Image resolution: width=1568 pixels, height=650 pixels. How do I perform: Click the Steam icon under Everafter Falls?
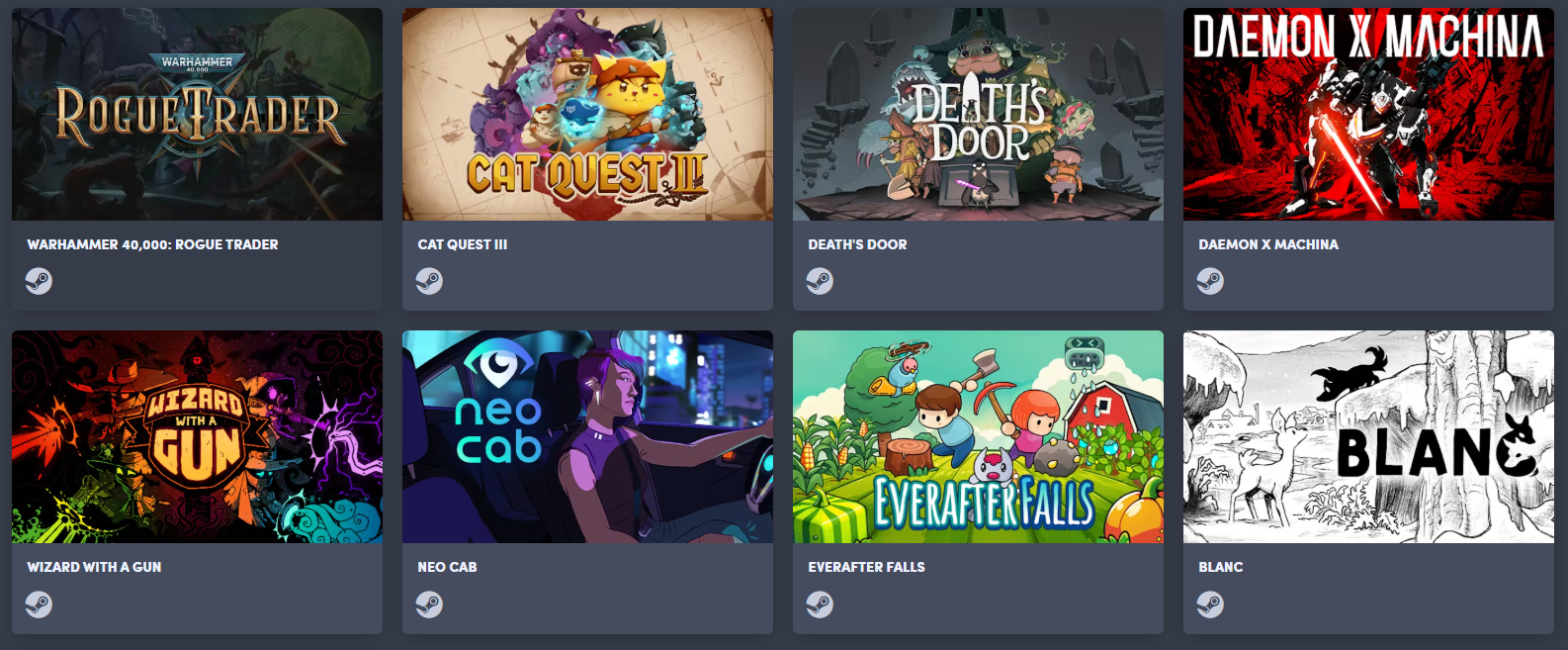[820, 604]
